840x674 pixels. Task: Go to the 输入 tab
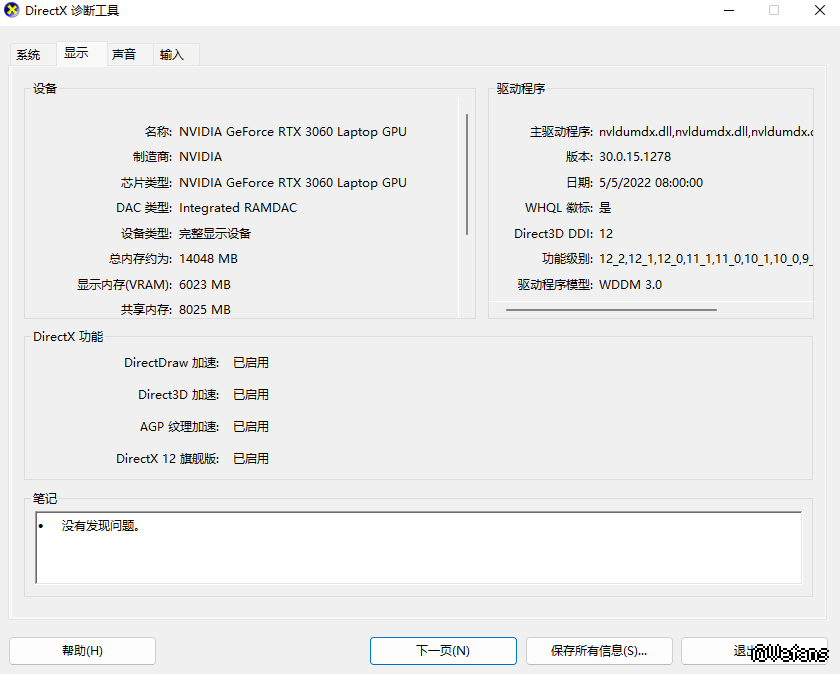click(x=176, y=55)
